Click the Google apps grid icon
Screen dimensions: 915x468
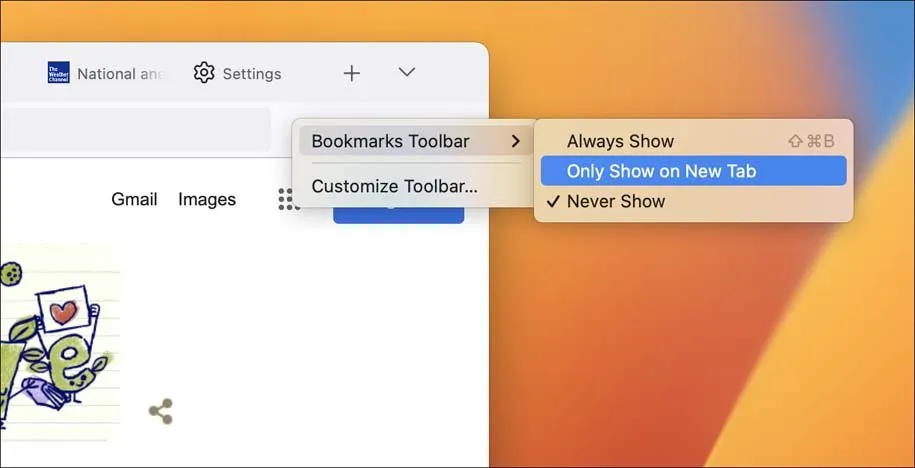[287, 201]
